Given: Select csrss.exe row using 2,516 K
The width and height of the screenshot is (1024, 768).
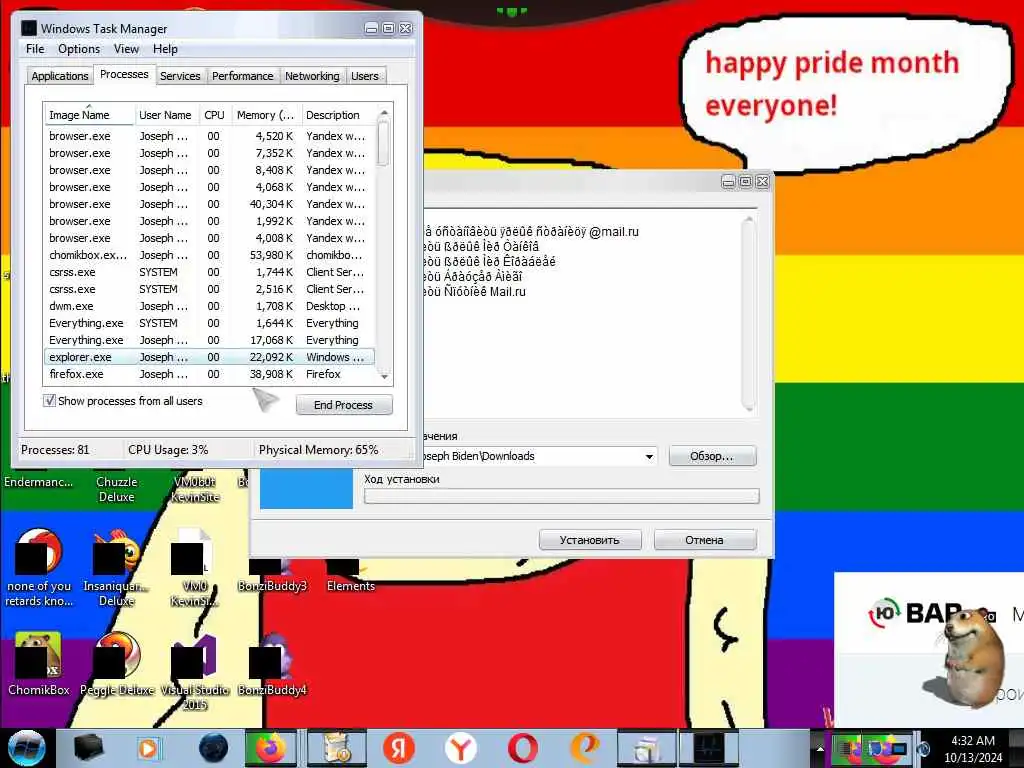Looking at the screenshot, I should point(209,289).
